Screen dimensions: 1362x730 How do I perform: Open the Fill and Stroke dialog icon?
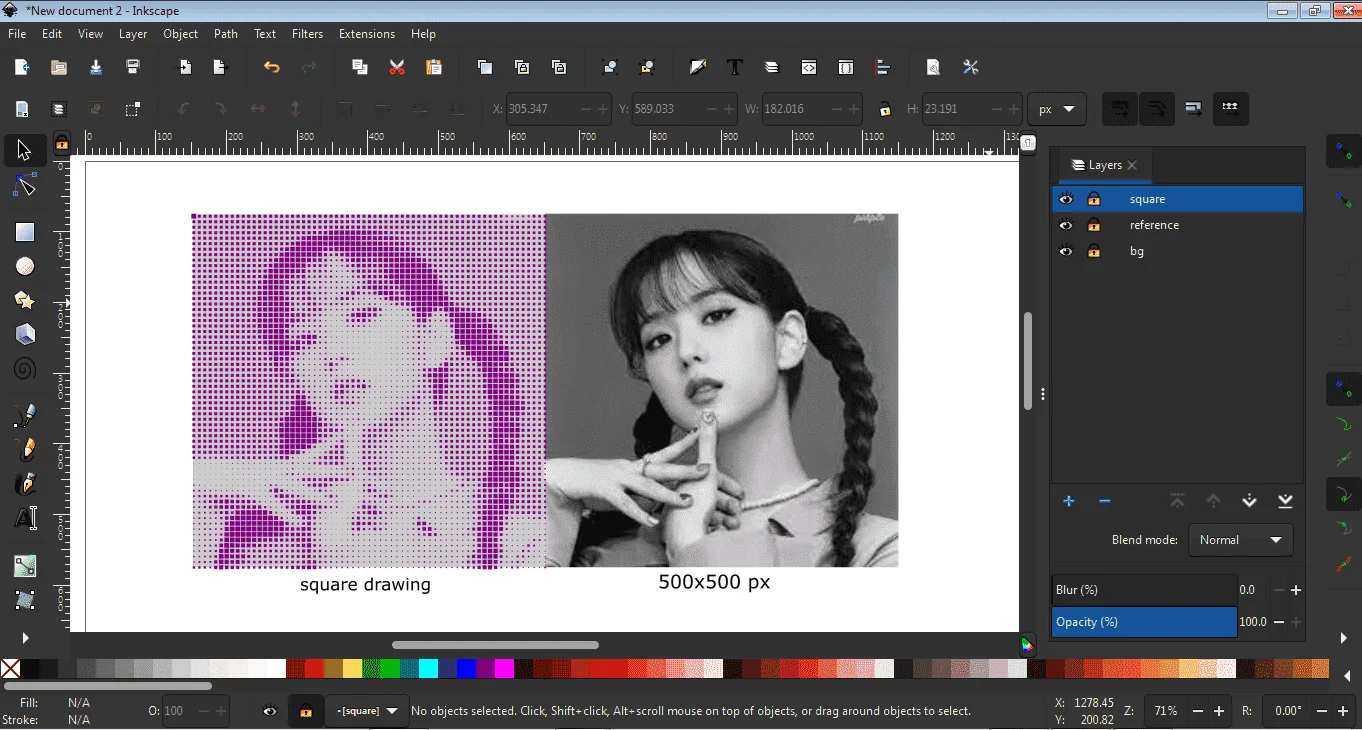click(698, 67)
